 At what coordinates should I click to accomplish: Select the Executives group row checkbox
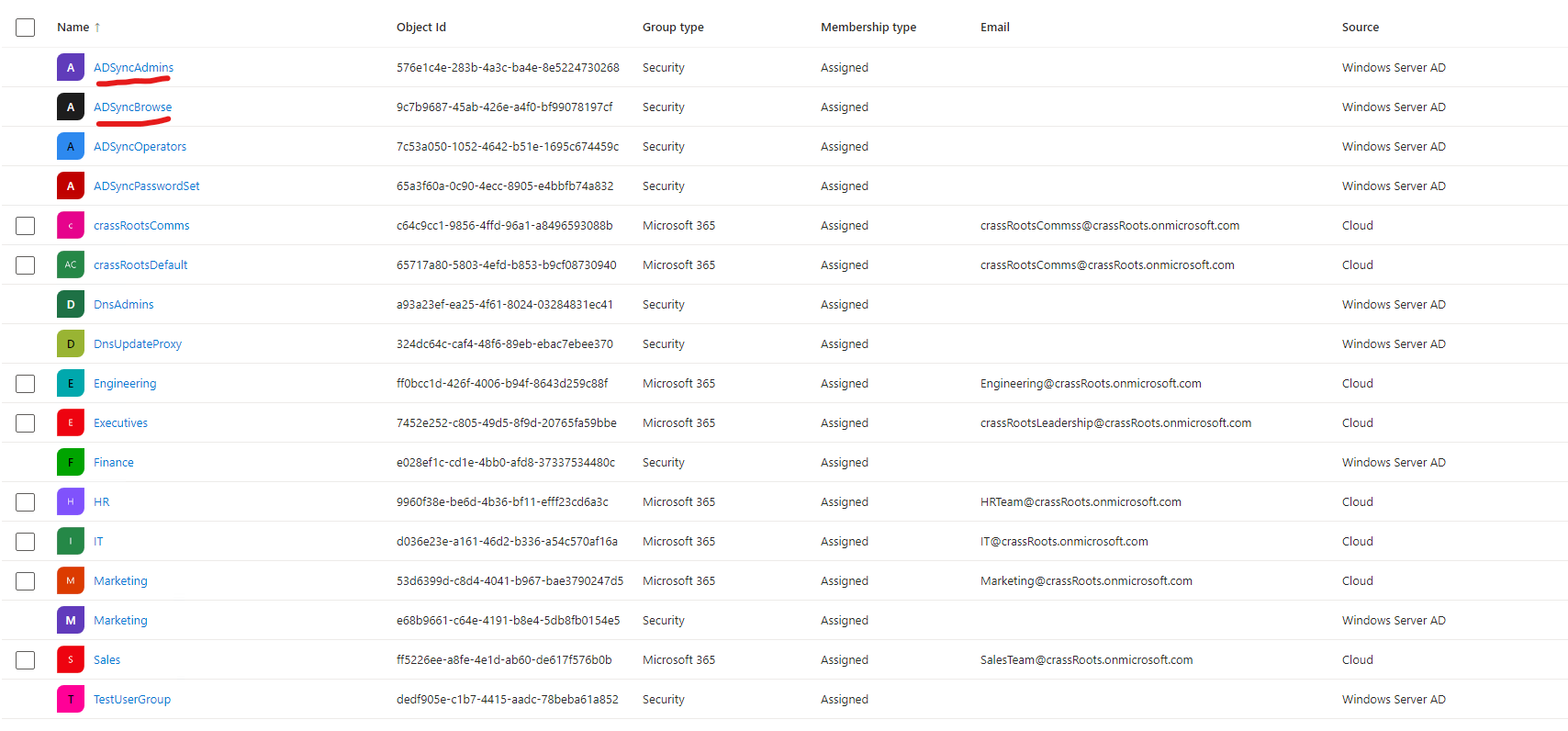(26, 423)
